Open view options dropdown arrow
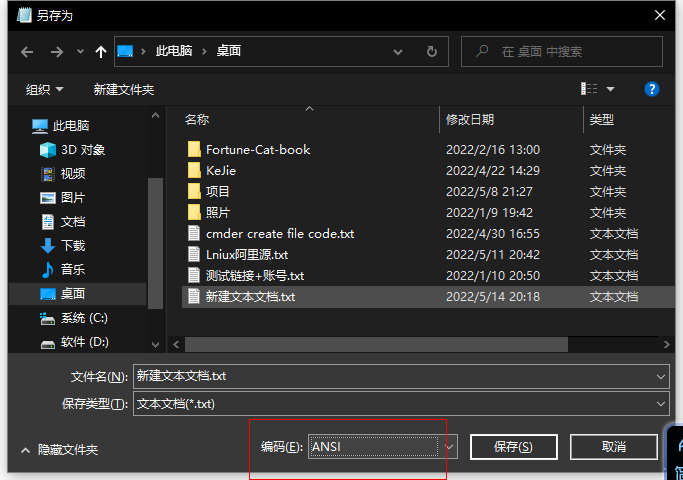The width and height of the screenshot is (683, 480). [x=611, y=89]
